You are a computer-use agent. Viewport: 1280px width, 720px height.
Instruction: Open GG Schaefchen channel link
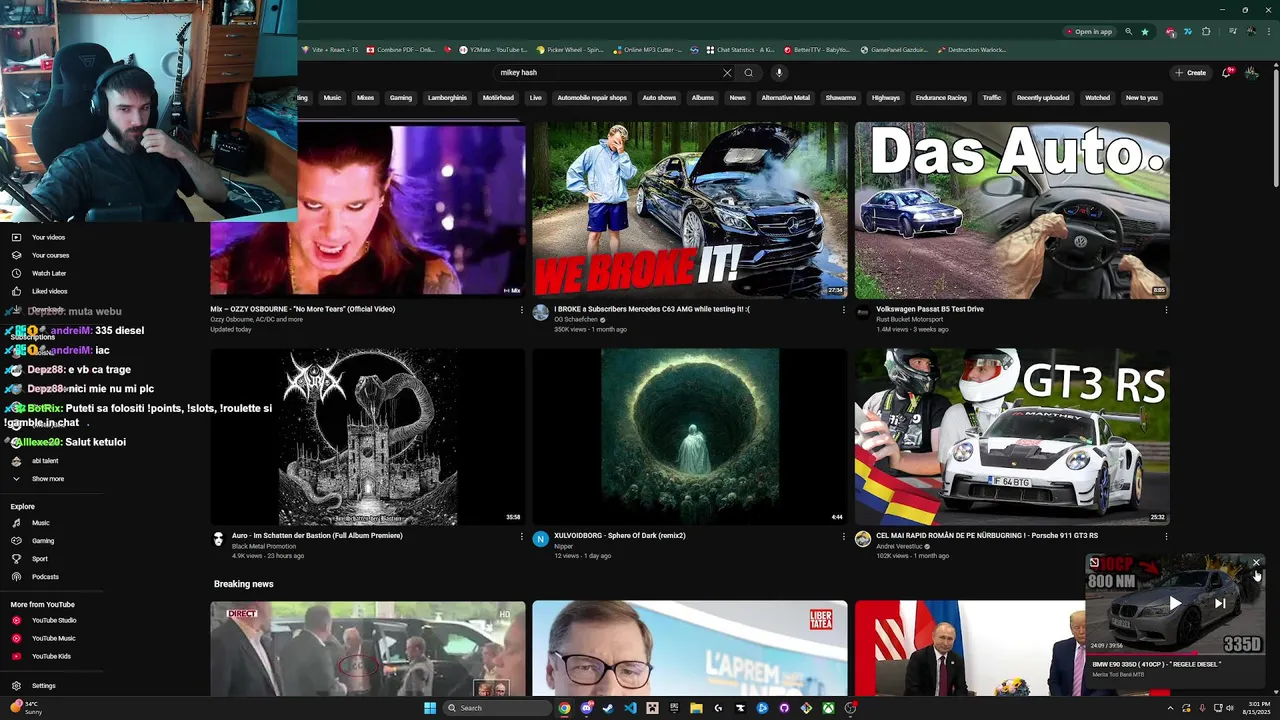(575, 319)
